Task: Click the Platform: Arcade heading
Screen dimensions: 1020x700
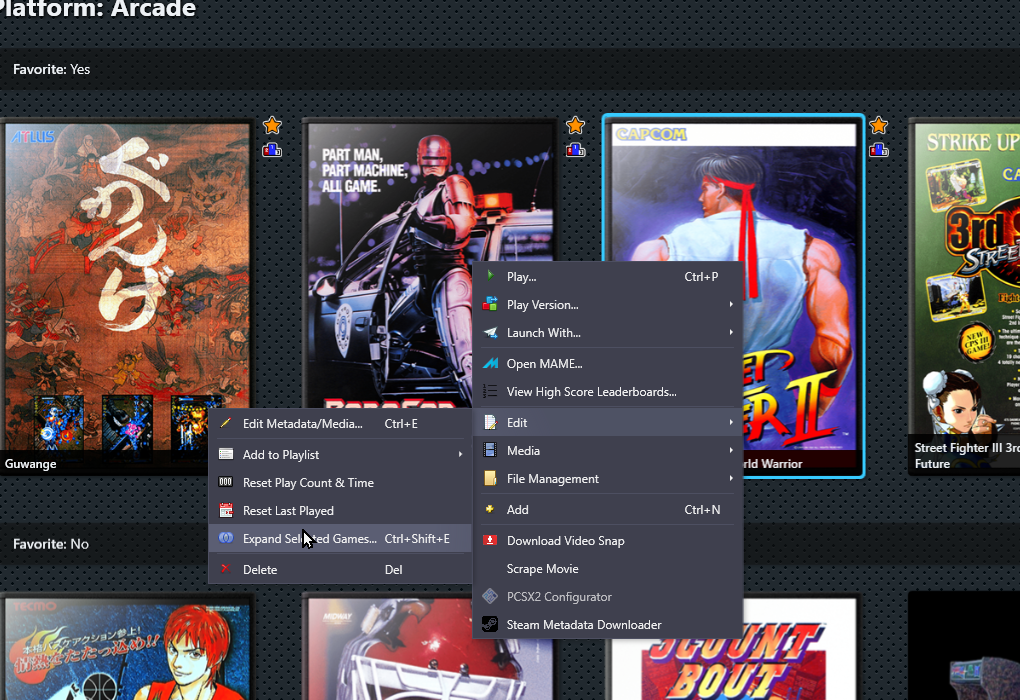Action: [98, 9]
